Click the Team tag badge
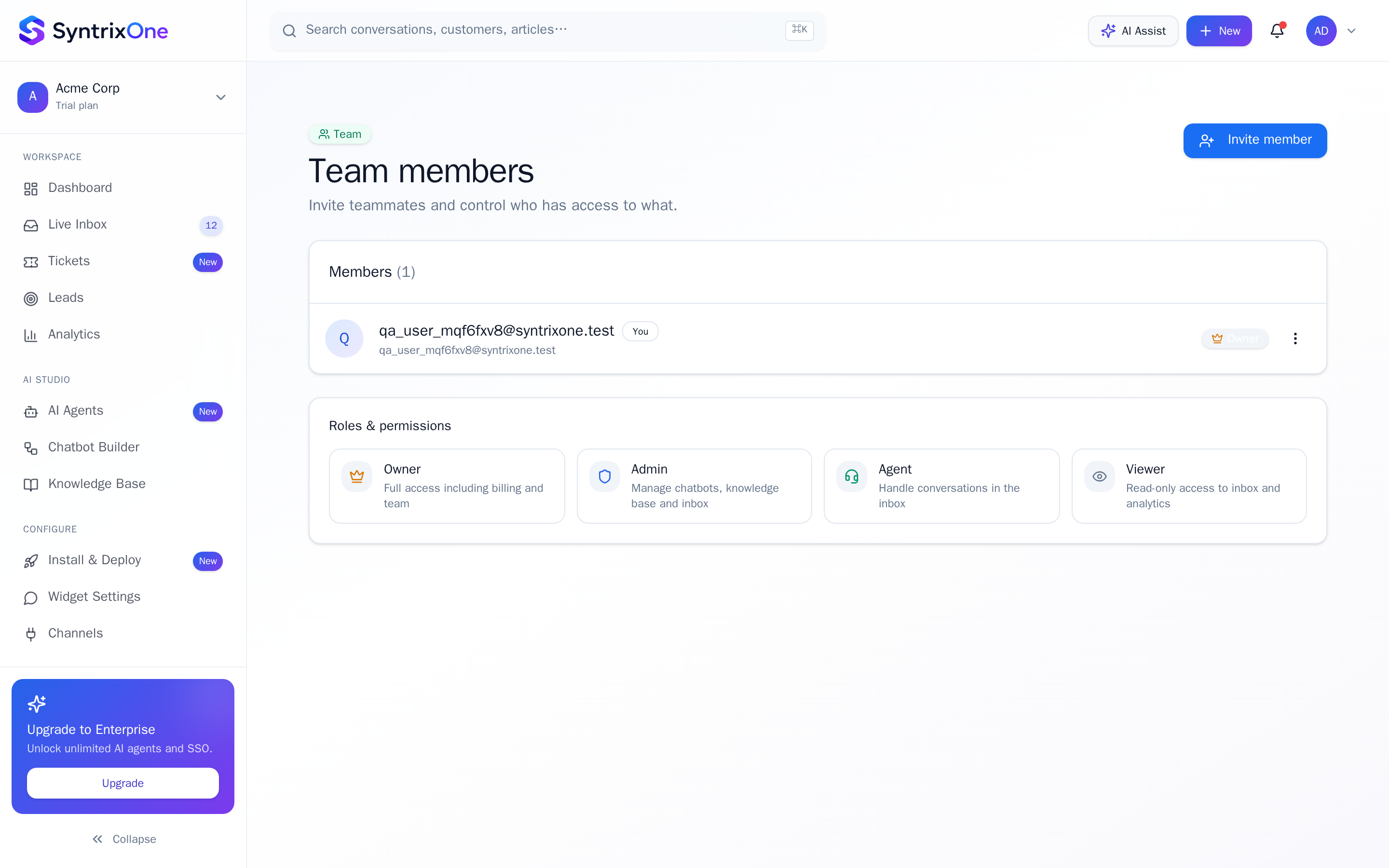Screen dimensions: 1389x868 pos(340,134)
